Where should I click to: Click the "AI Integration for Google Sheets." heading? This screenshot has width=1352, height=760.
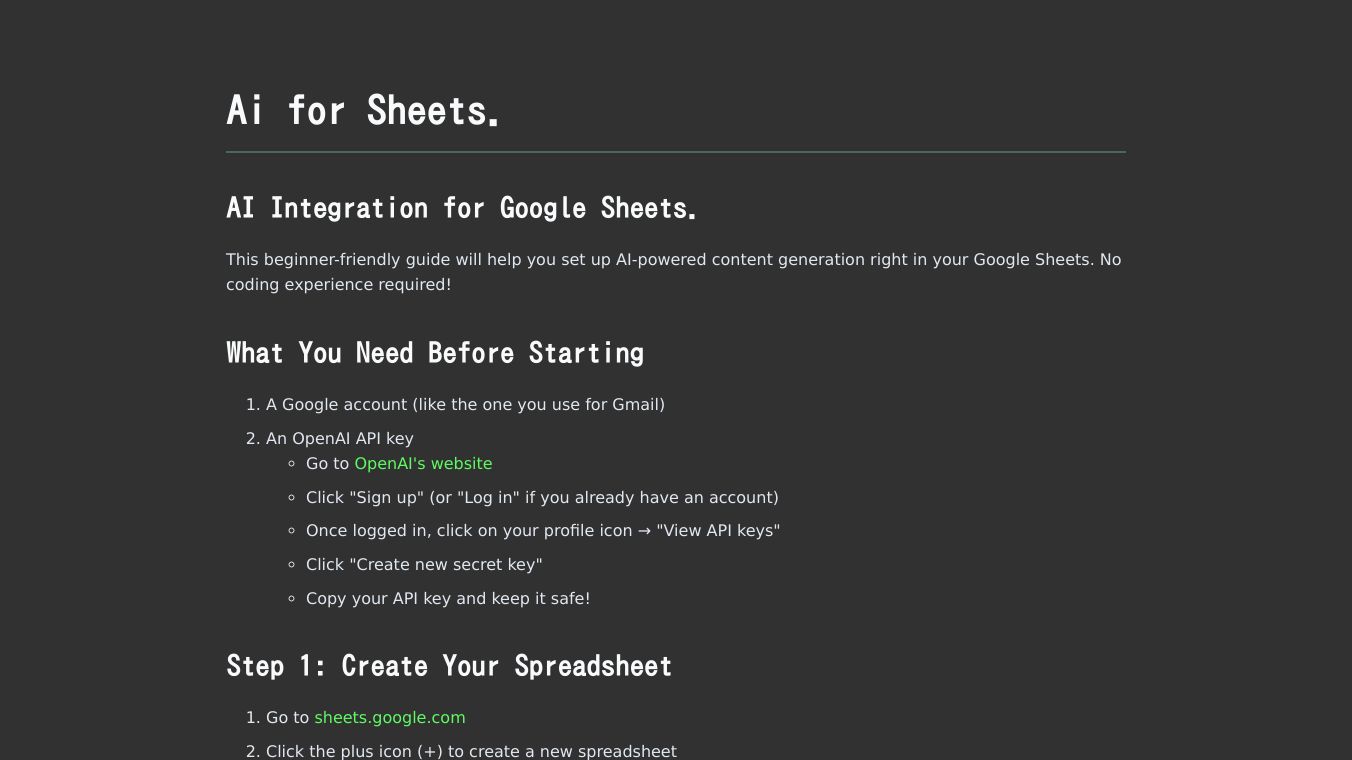pyautogui.click(x=460, y=208)
